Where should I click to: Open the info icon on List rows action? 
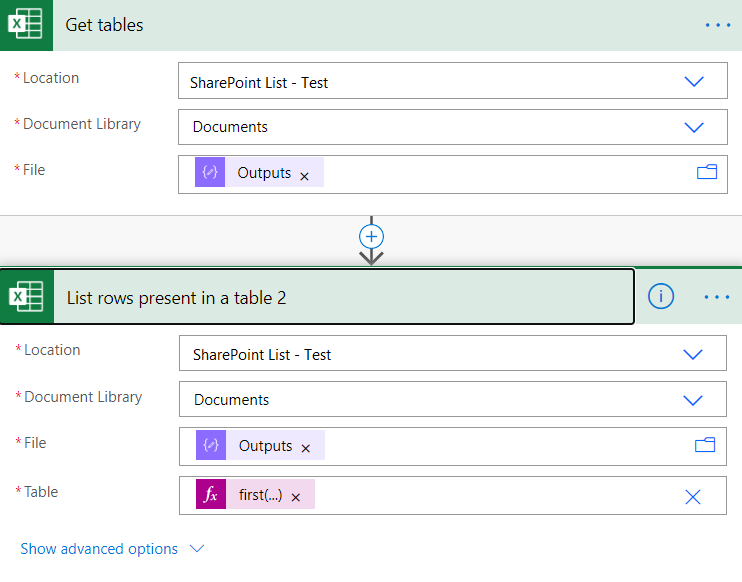[x=661, y=296]
